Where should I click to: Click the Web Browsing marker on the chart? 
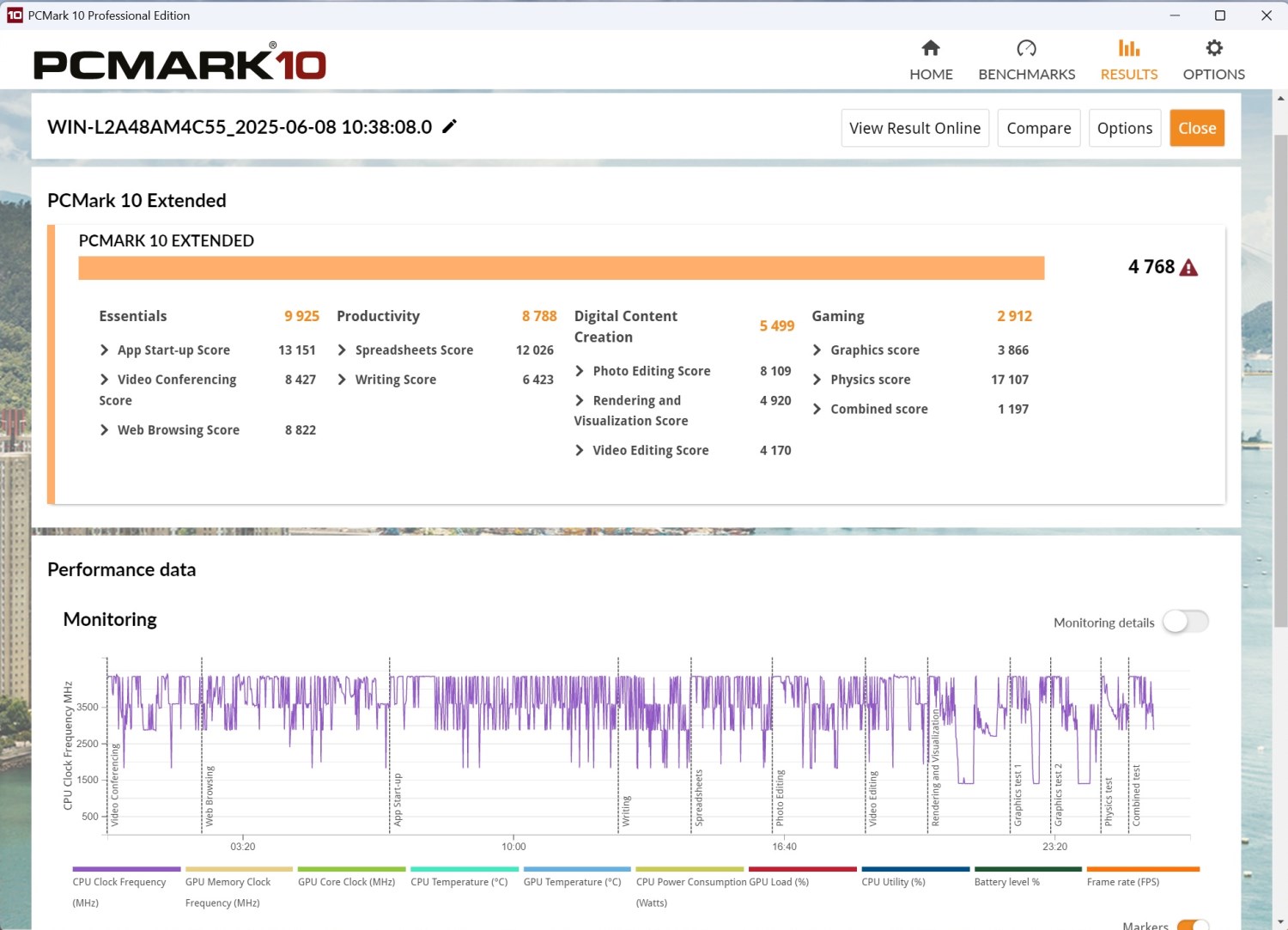210,796
